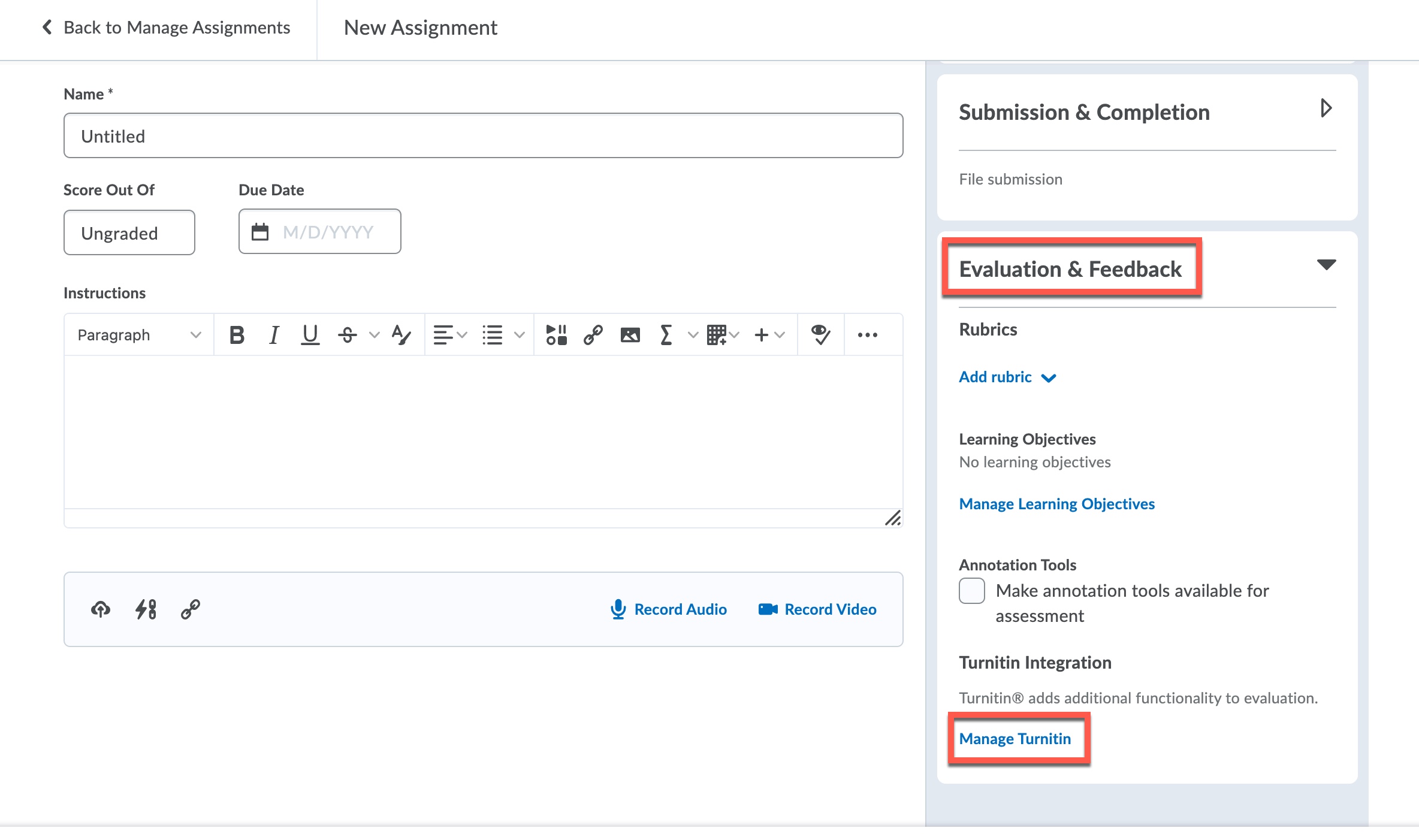Expand the Submission & Completion section
The height and width of the screenshot is (840, 1419).
pyautogui.click(x=1326, y=108)
